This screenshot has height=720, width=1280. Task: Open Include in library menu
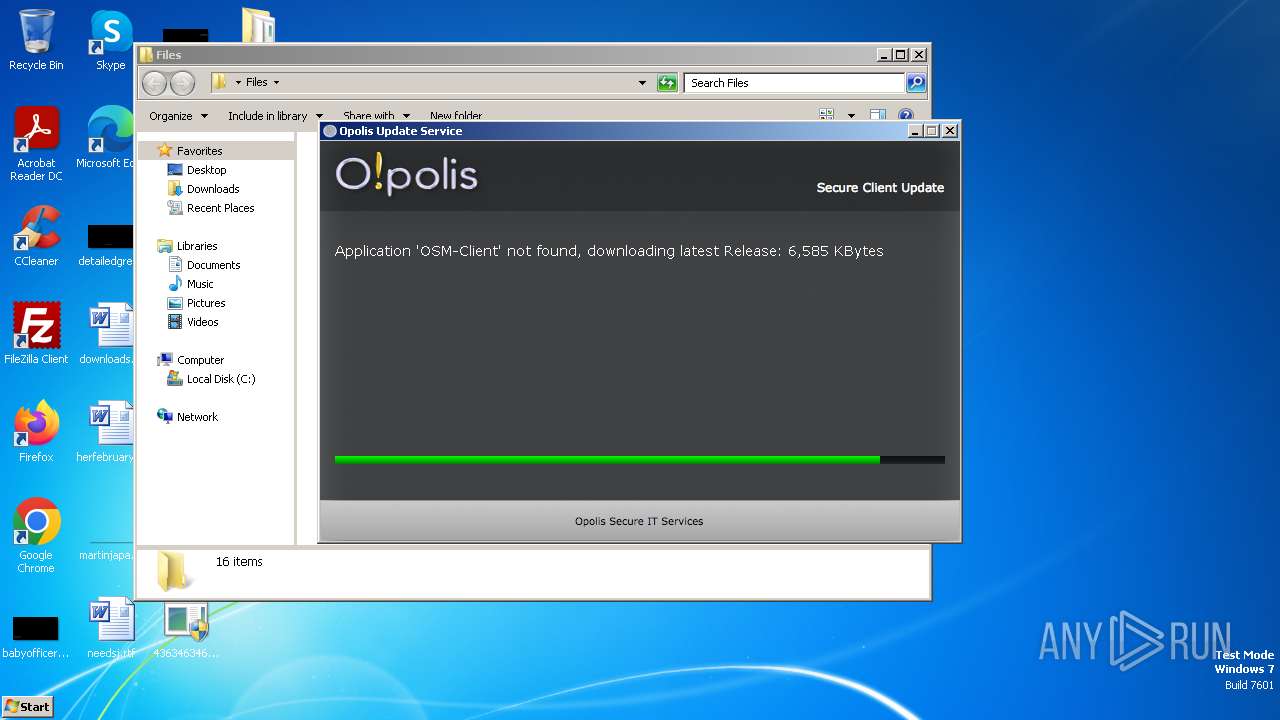coord(275,116)
